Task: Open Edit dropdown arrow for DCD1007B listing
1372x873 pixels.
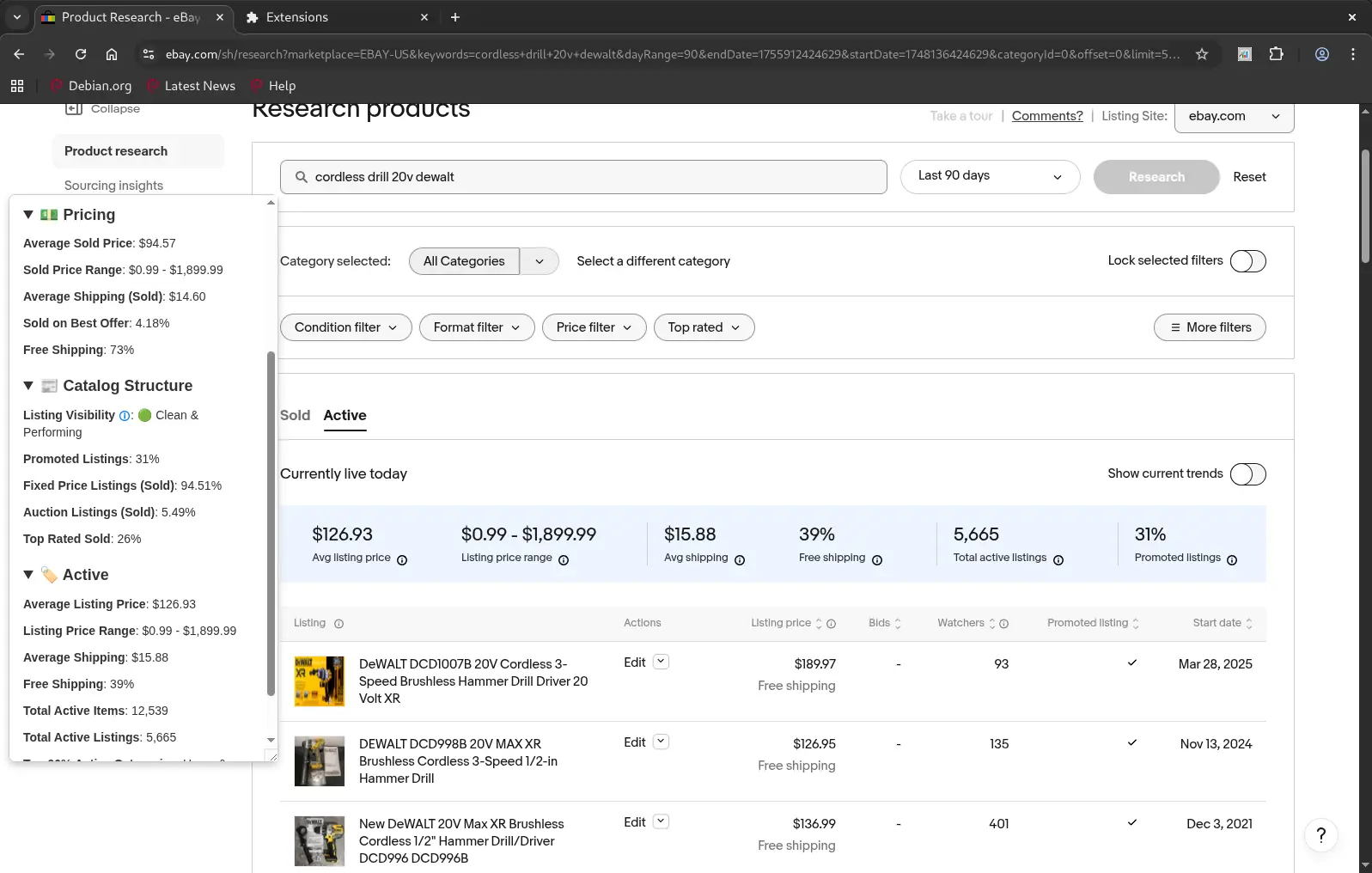Action: [x=661, y=662]
